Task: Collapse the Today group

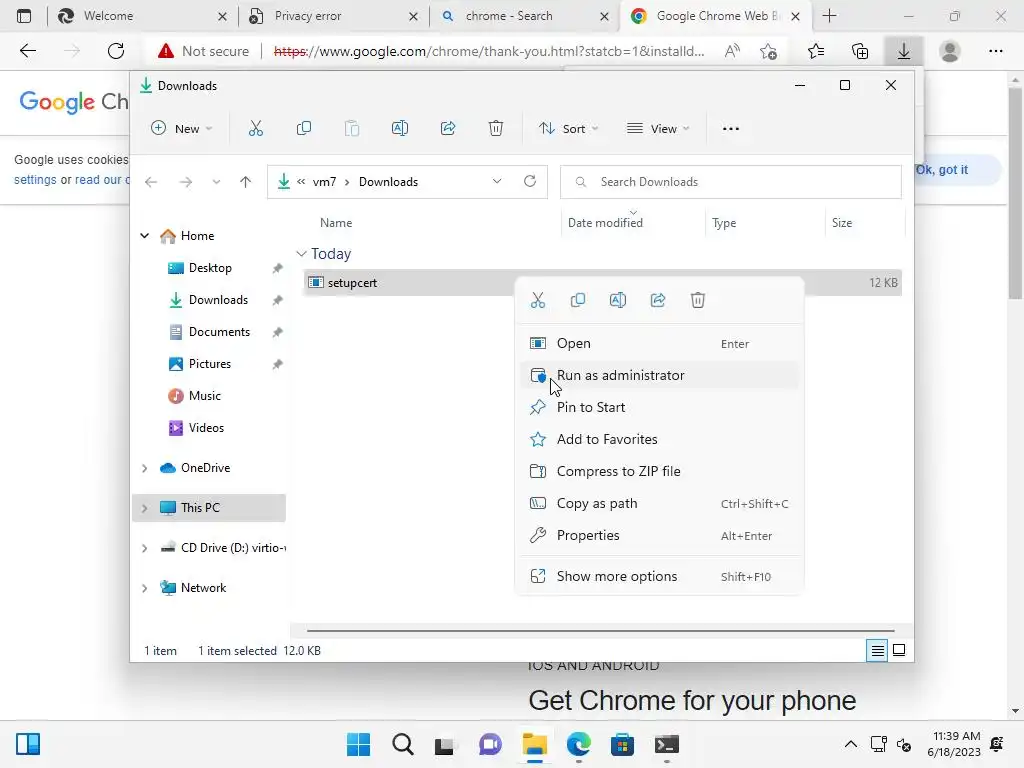Action: 301,253
